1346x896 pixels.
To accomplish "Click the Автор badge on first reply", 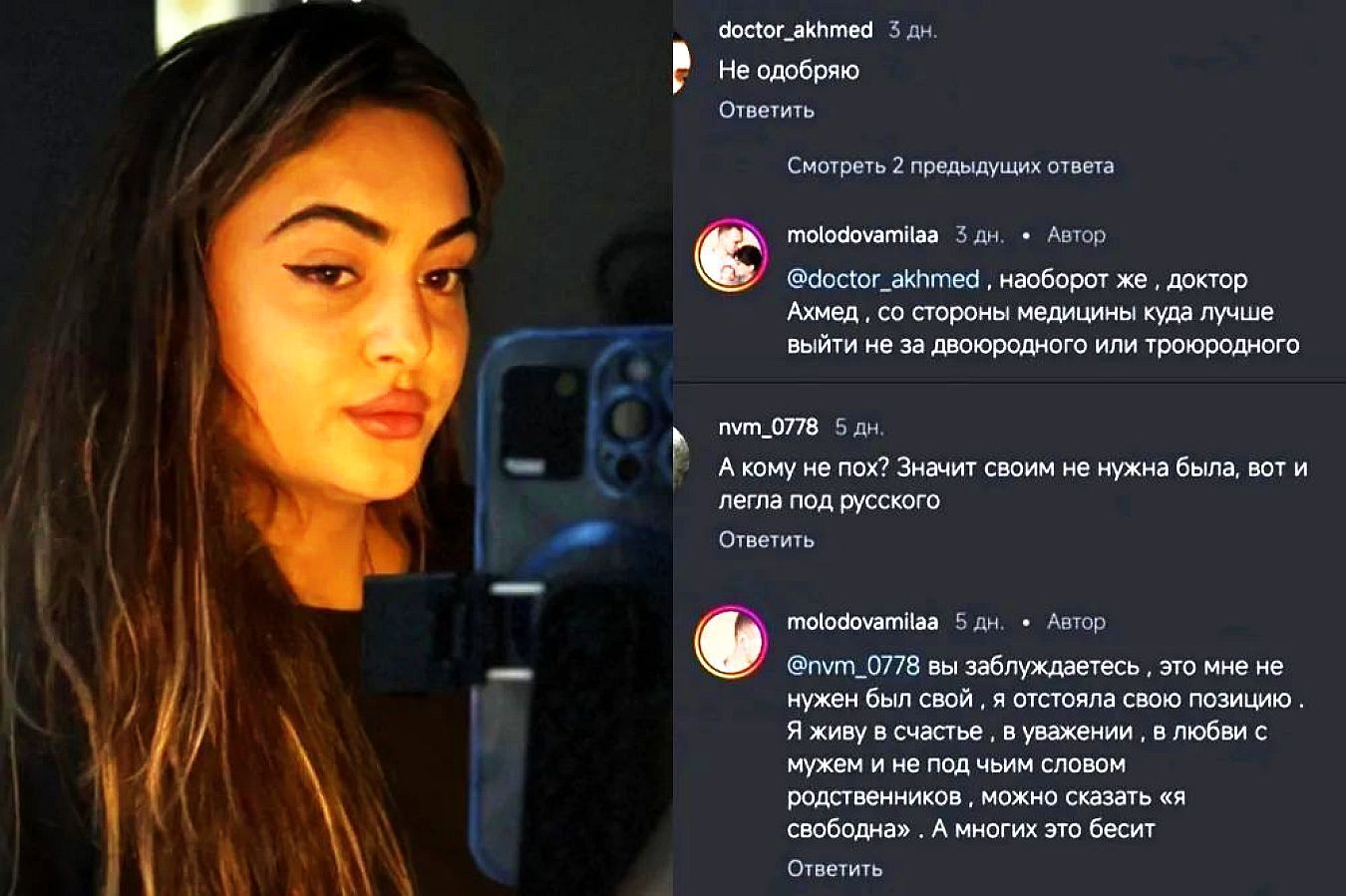I will click(1076, 235).
